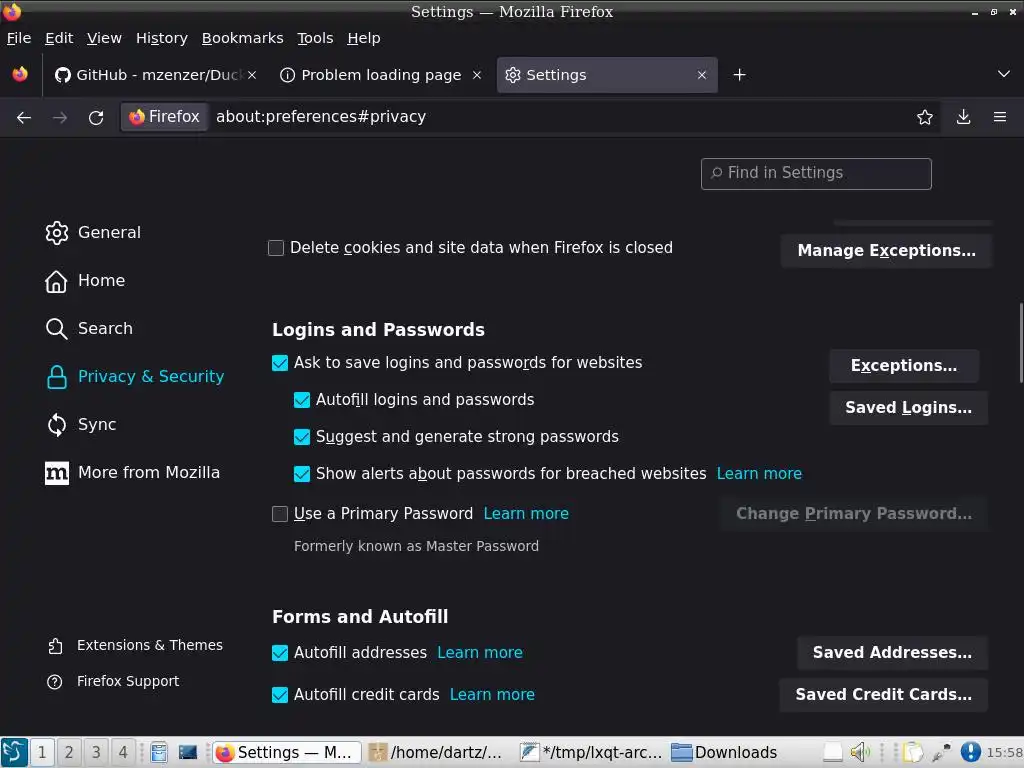Open the LXQt start menu icon
Image resolution: width=1024 pixels, height=768 pixels.
[x=14, y=752]
